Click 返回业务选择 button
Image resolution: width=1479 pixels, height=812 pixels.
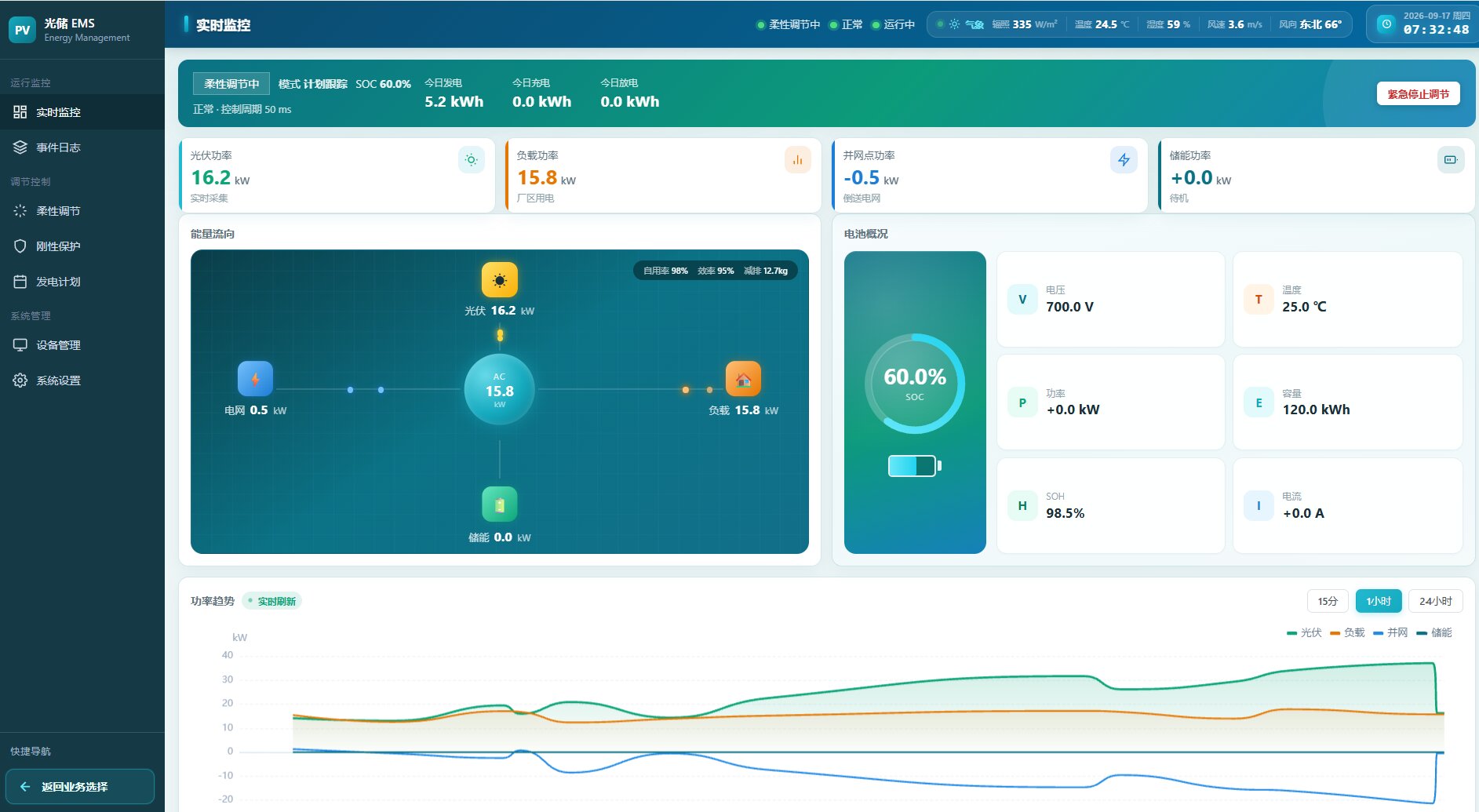[x=80, y=786]
